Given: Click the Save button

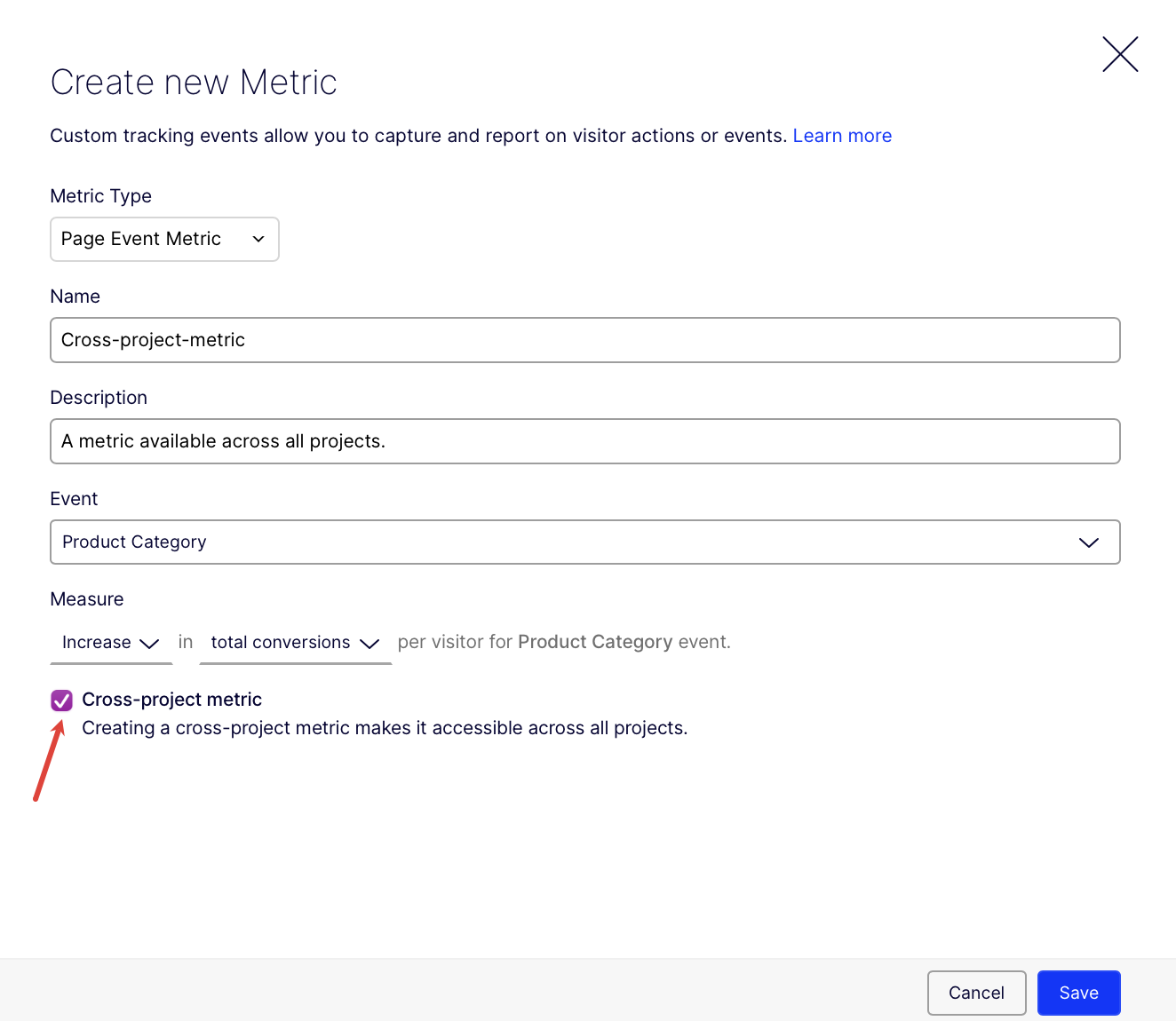Looking at the screenshot, I should (1078, 993).
